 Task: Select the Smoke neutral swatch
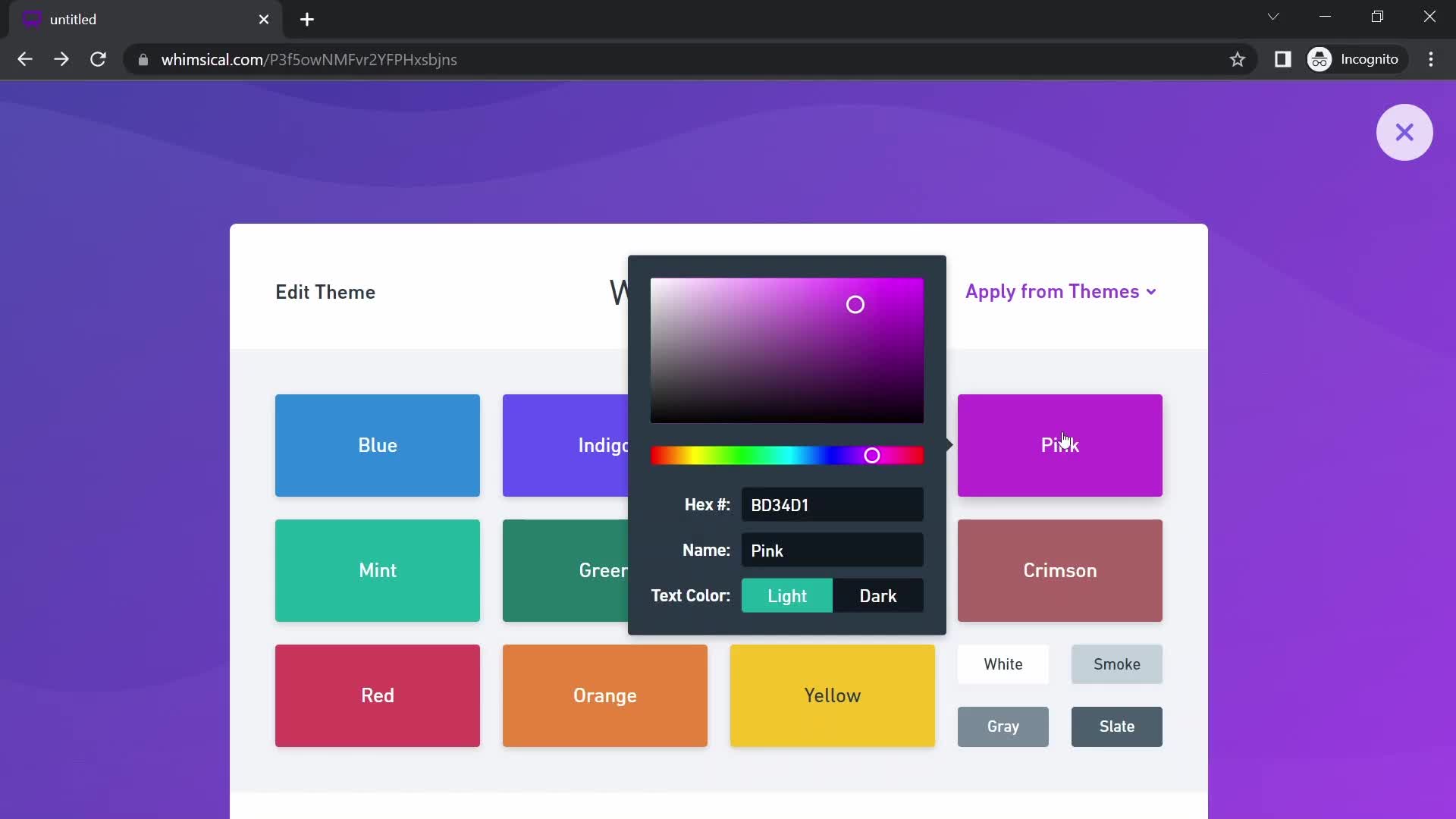pyautogui.click(x=1117, y=663)
